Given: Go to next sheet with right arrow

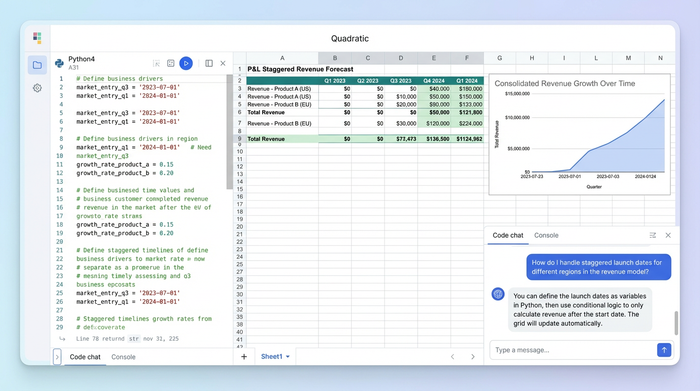Looking at the screenshot, I should tap(473, 356).
